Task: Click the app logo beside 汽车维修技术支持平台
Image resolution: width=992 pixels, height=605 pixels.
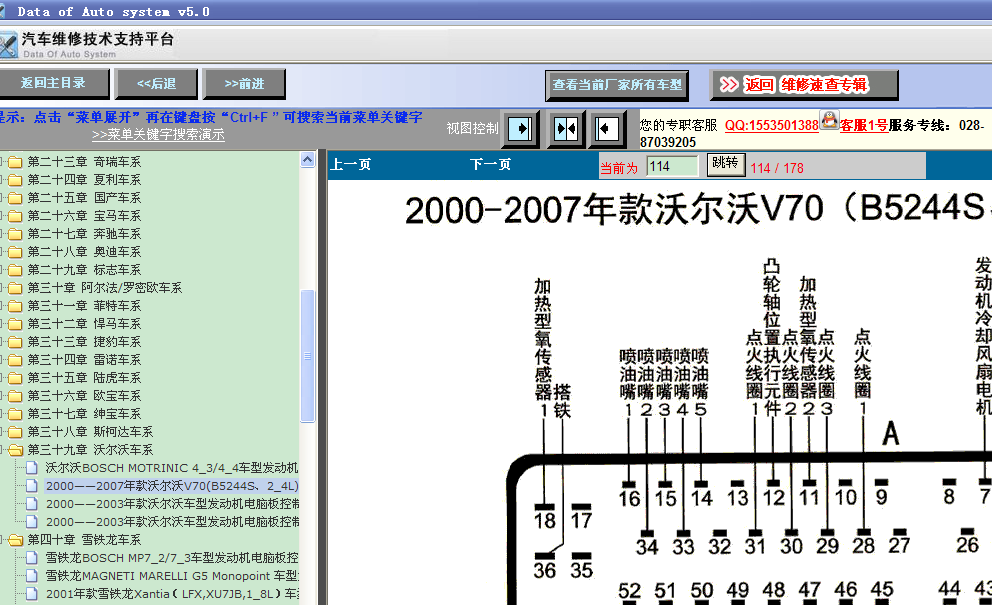Action: (x=8, y=46)
